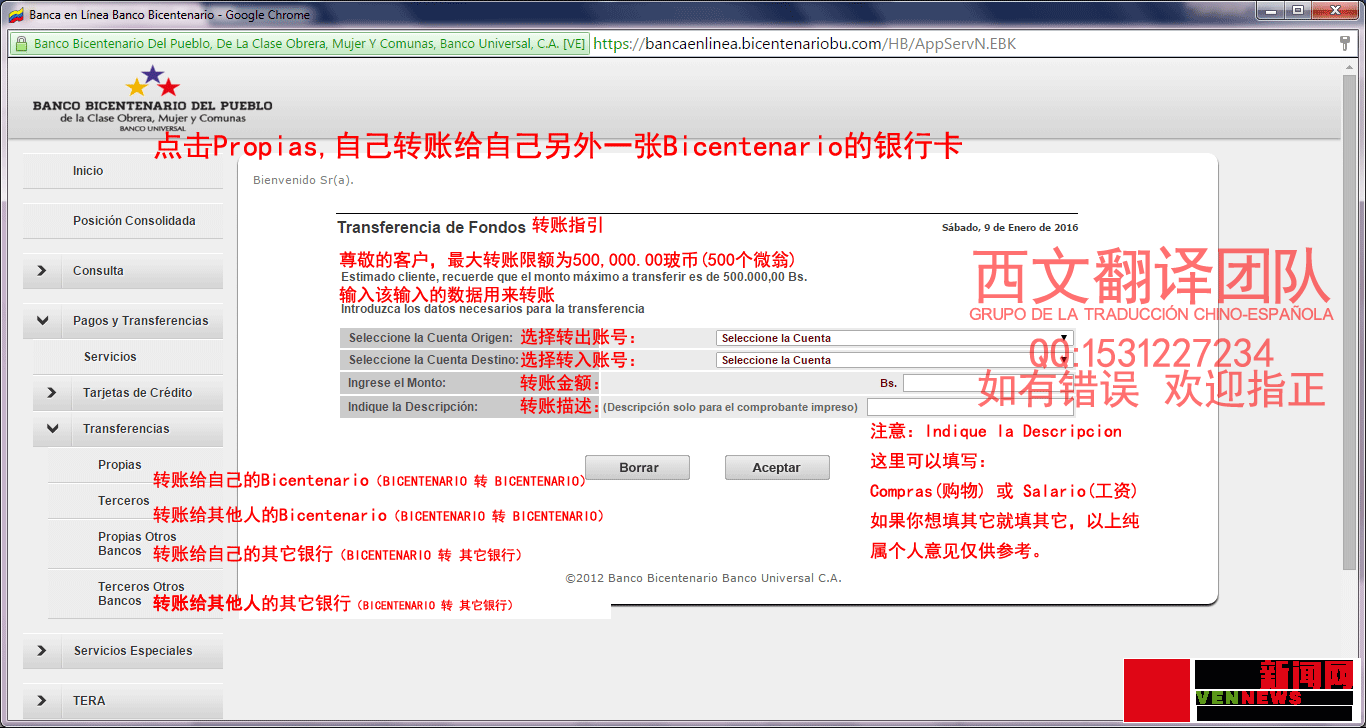The width and height of the screenshot is (1366, 728).
Task: Focus the Descripción input field
Action: pos(970,407)
